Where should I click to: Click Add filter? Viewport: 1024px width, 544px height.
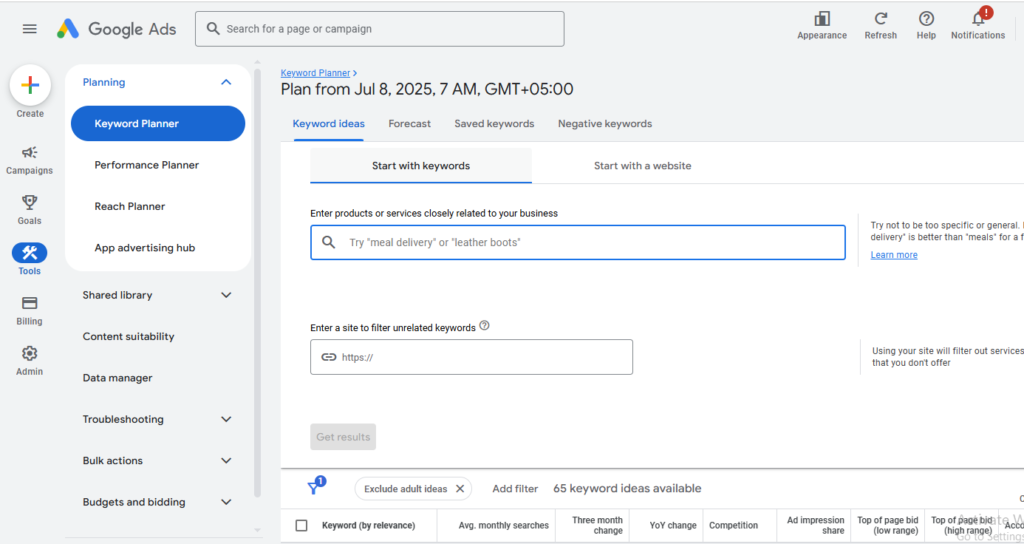pyautogui.click(x=515, y=489)
